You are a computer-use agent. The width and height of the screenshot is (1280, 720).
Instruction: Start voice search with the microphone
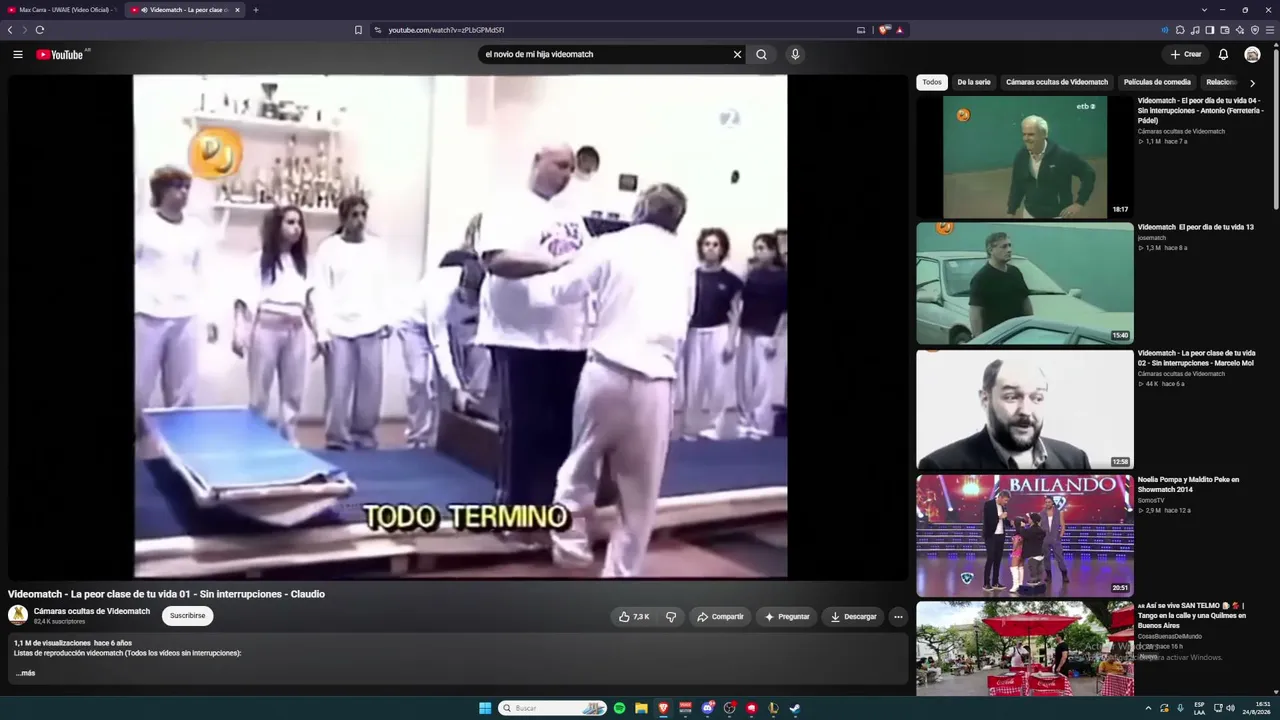tap(795, 55)
